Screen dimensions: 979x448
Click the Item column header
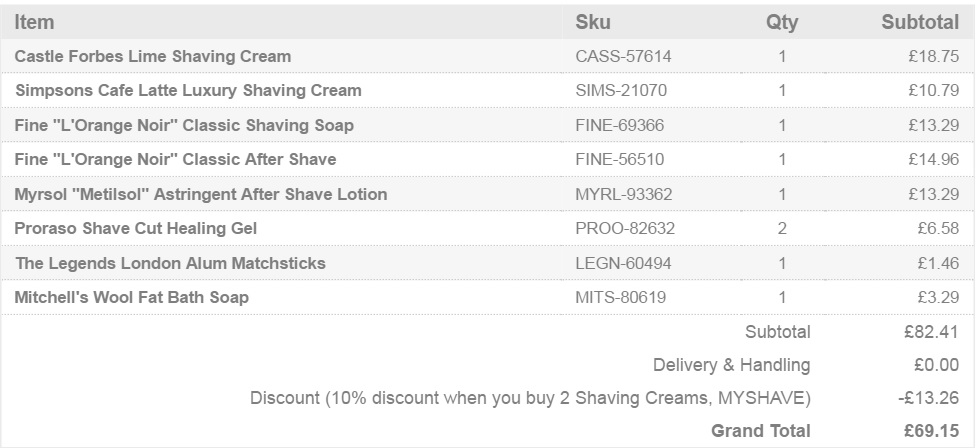34,22
